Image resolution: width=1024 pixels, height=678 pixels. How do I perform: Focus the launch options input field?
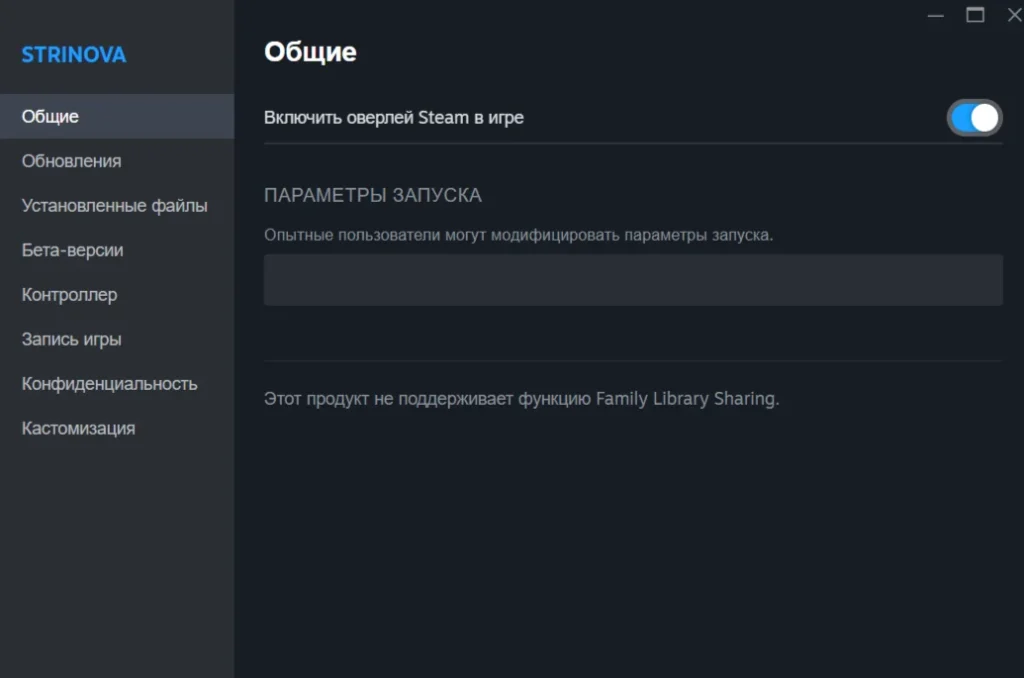pyautogui.click(x=632, y=280)
